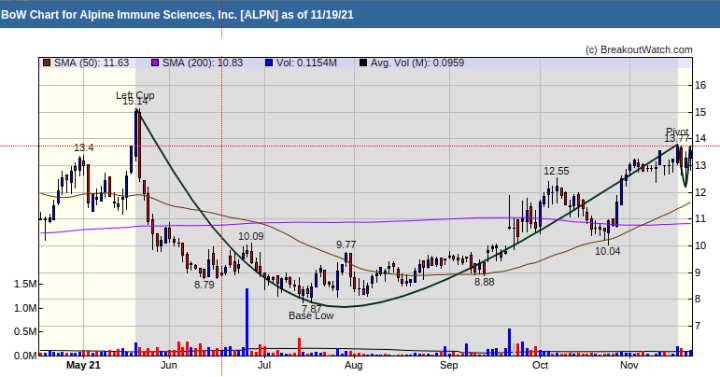Click the blue Vol legend swatch
This screenshot has height=377, width=720.
pos(269,63)
